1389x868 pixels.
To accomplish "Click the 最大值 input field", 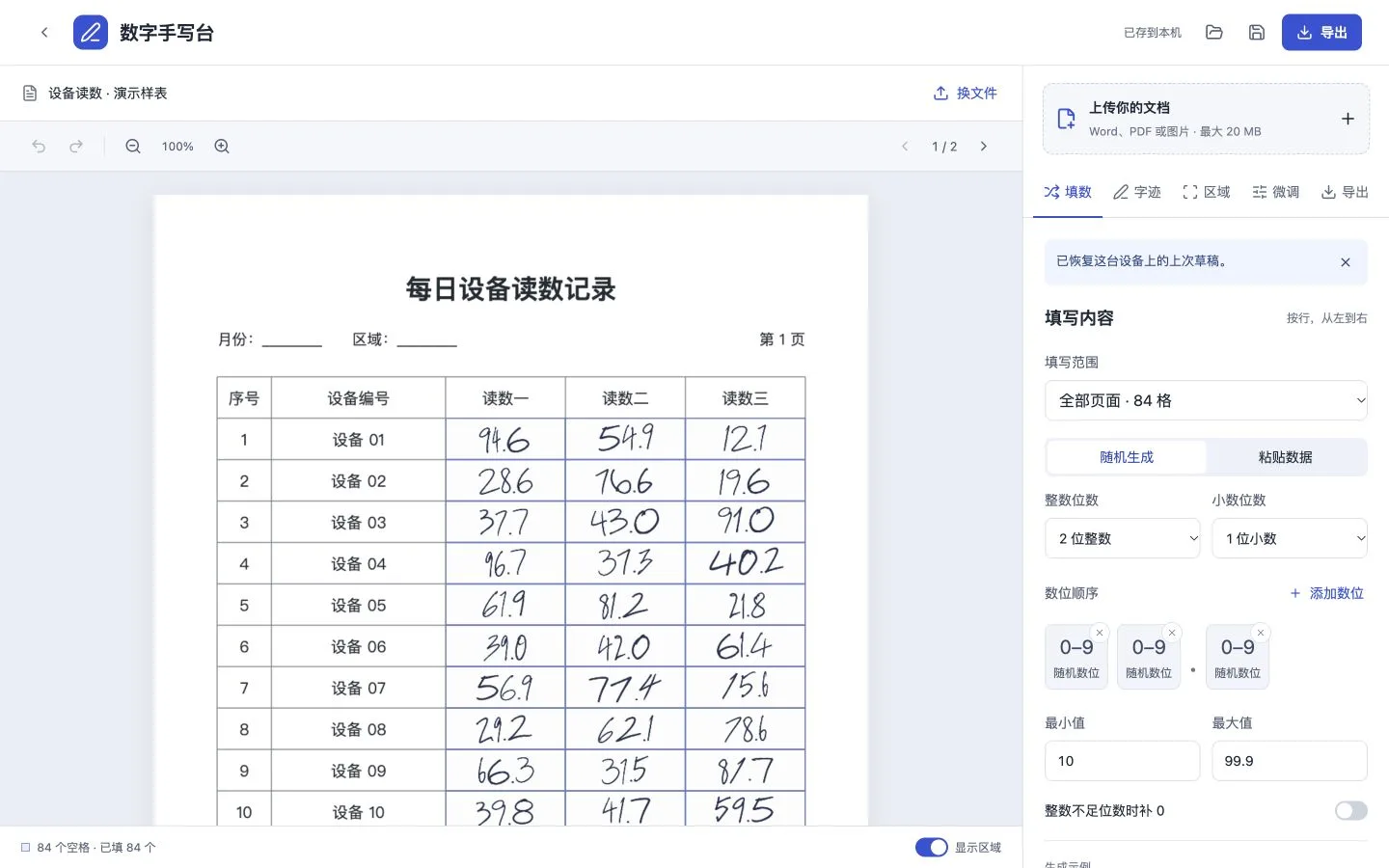I will 1290,761.
